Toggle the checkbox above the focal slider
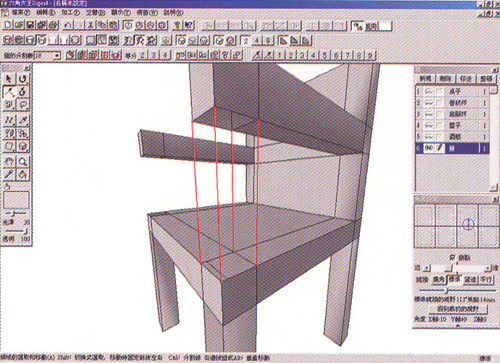The image size is (500, 363). click(452, 257)
